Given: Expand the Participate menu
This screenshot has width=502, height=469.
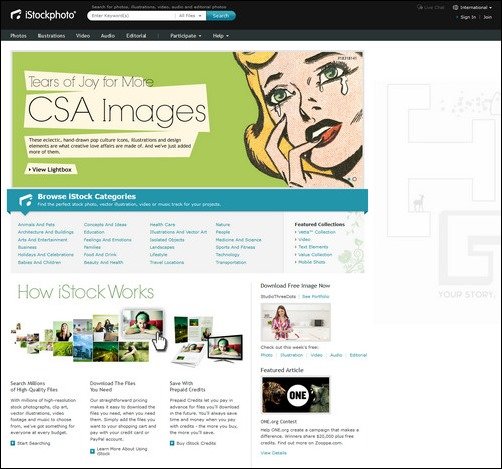Looking at the screenshot, I should pos(186,36).
